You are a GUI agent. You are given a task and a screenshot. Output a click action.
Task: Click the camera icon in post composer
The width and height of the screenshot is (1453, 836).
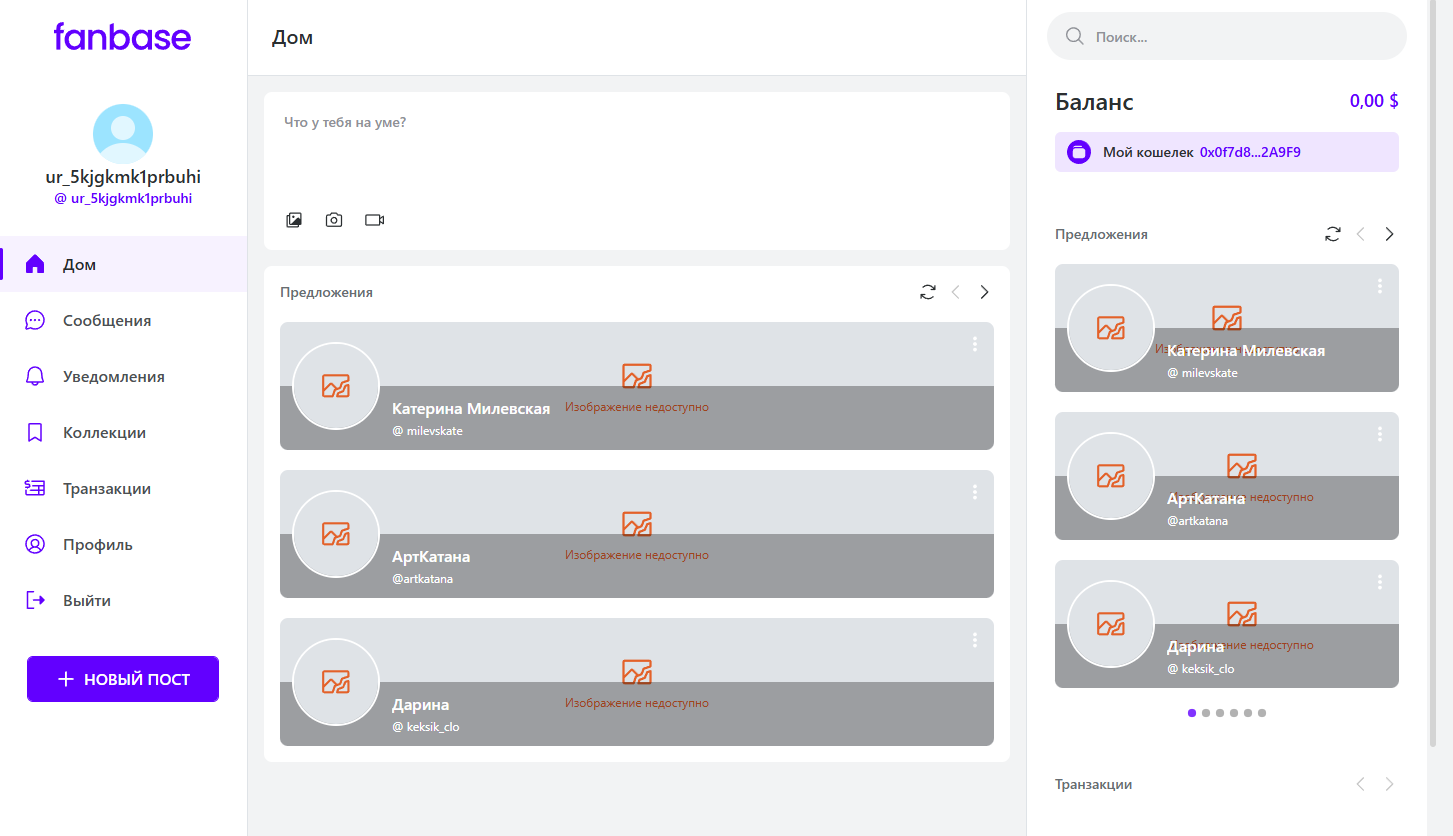click(334, 220)
